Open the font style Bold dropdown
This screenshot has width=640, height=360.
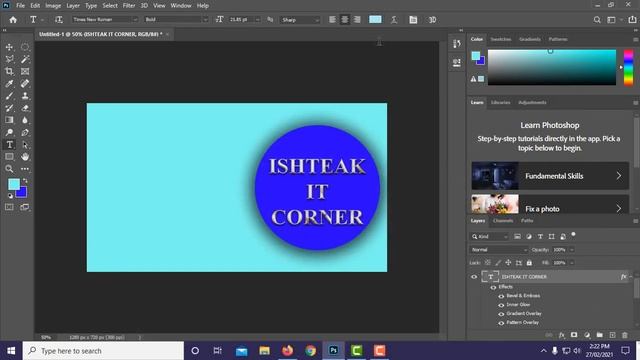(205, 20)
